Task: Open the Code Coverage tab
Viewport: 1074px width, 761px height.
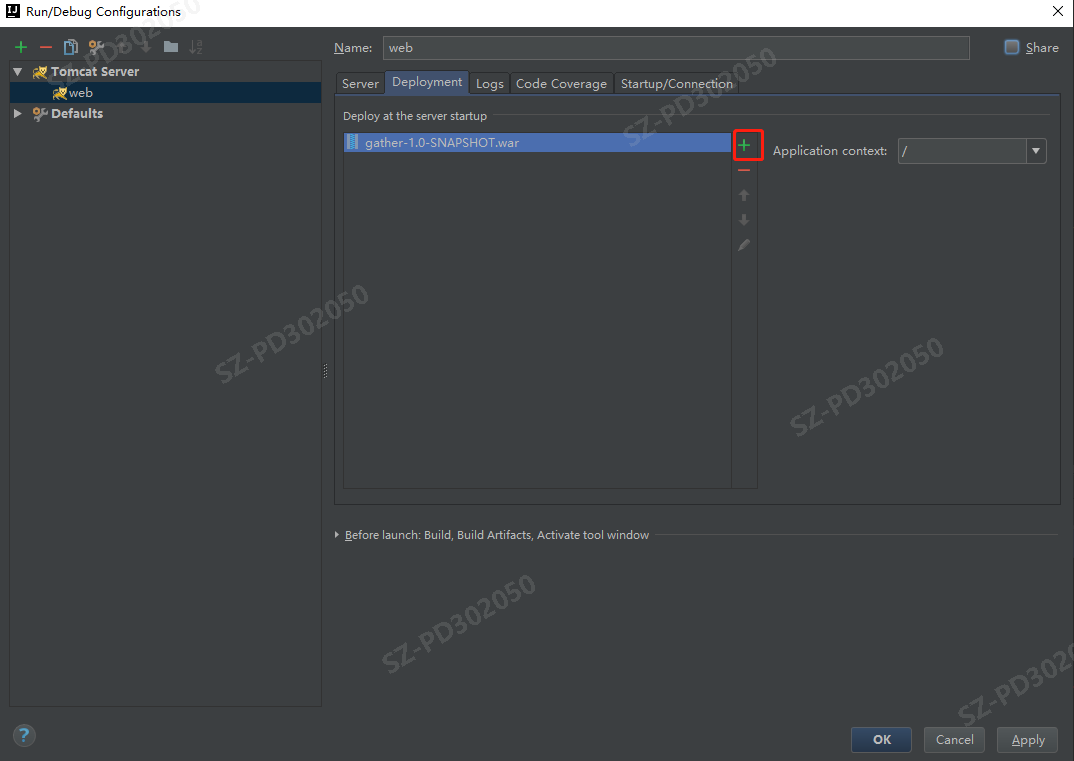Action: point(561,84)
